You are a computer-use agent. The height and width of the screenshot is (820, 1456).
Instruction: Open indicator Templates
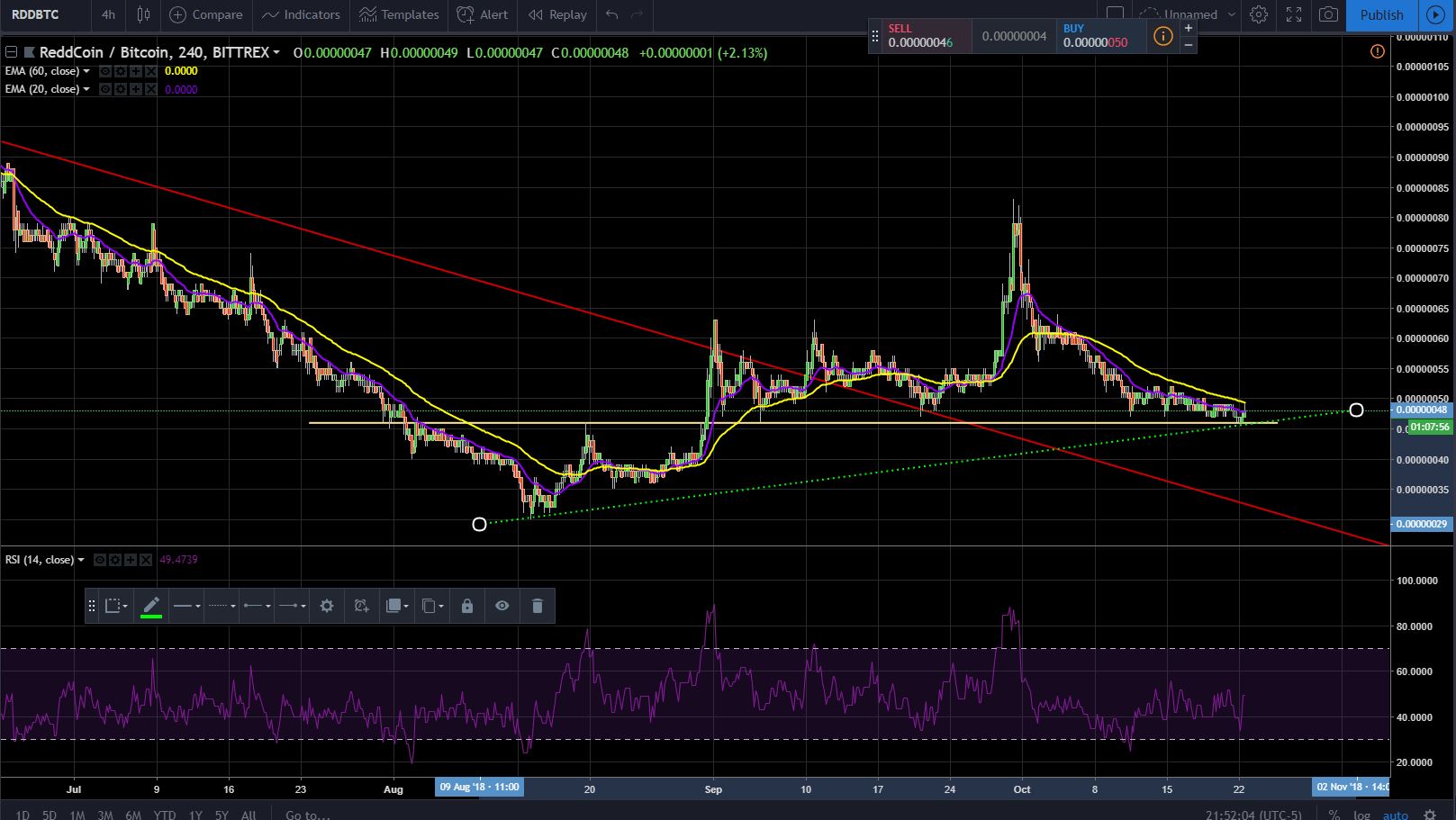[x=399, y=14]
